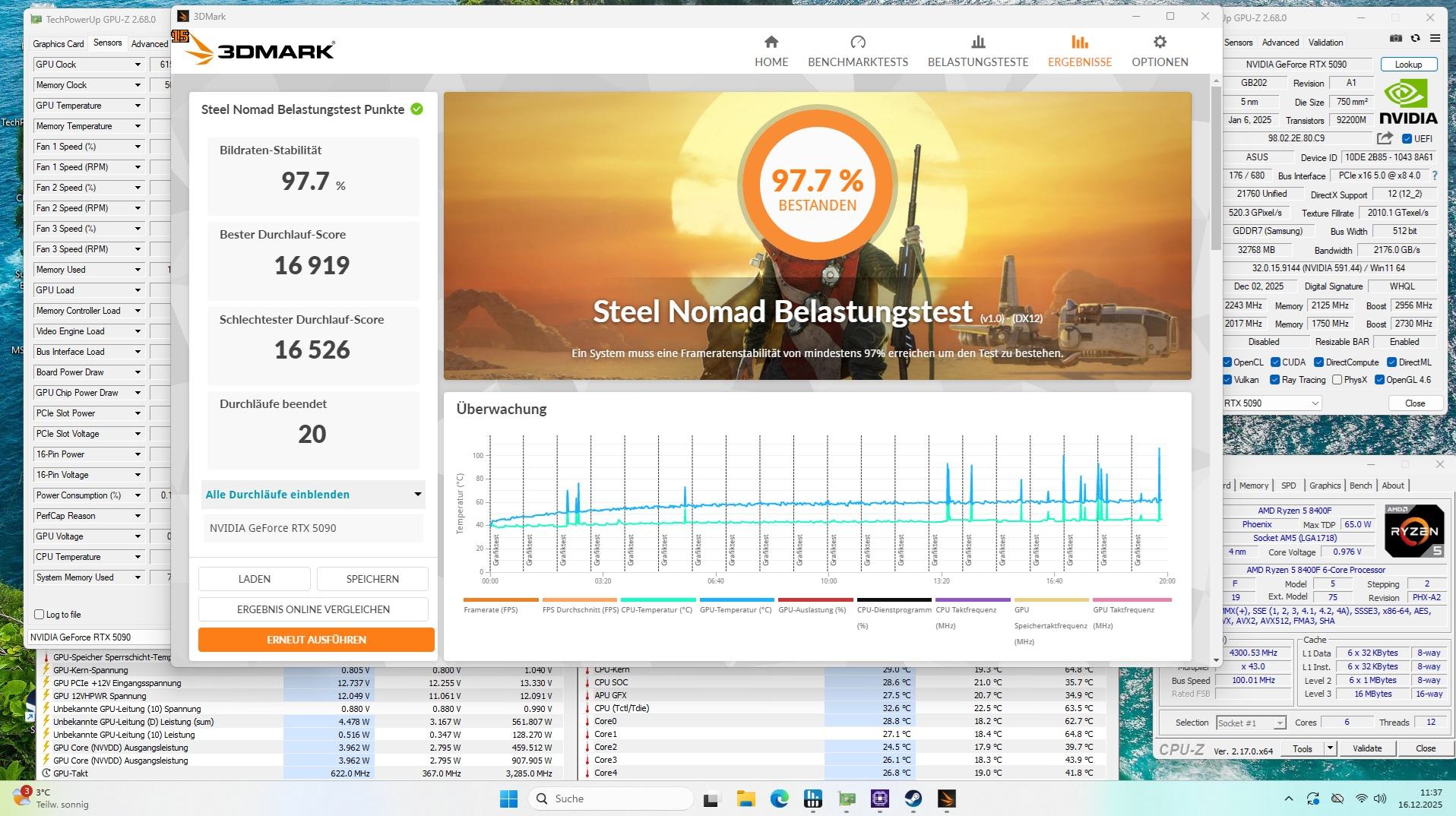Open 3DMark icon in the taskbar

coord(946,799)
